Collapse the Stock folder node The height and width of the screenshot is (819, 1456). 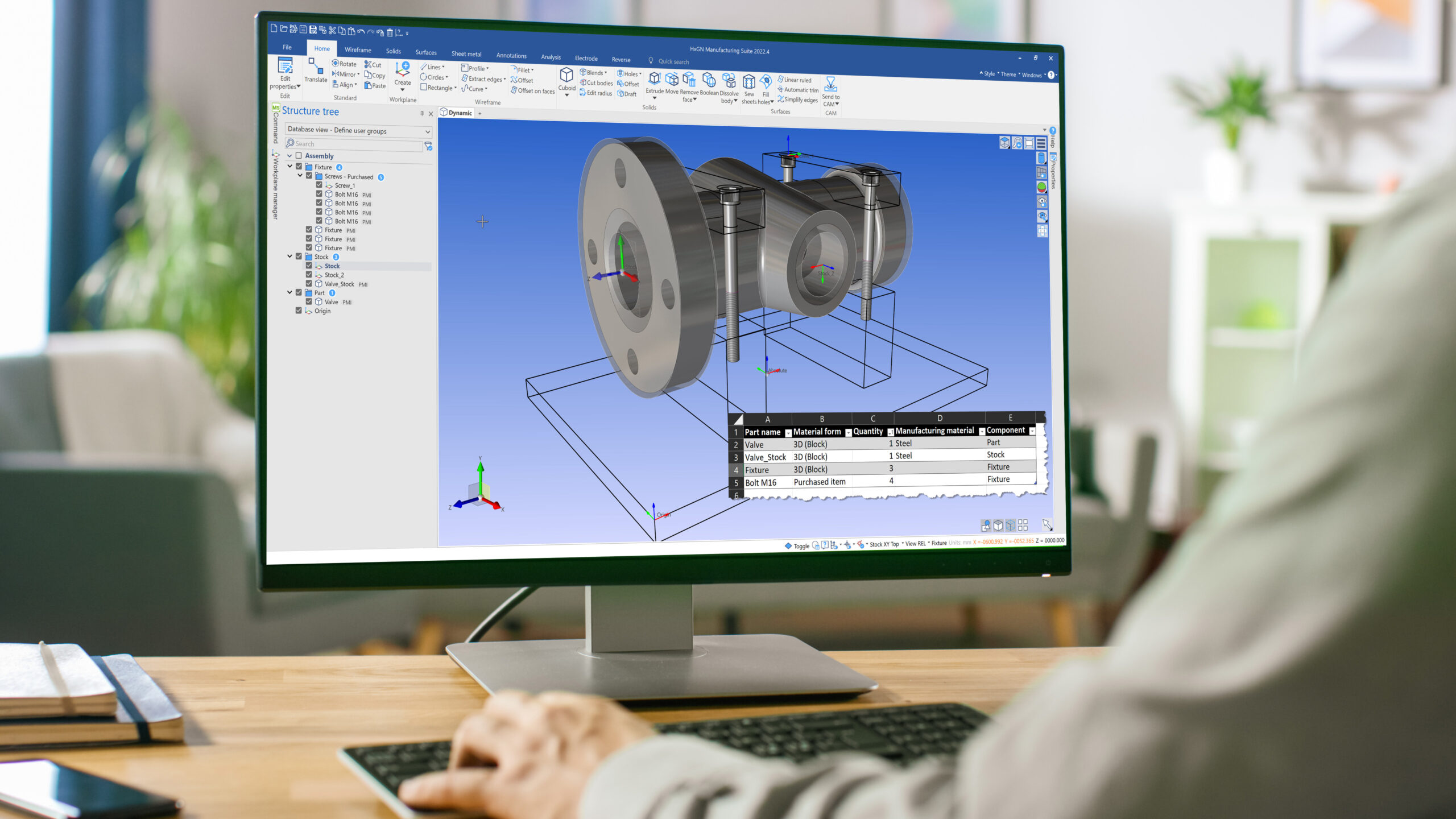click(x=290, y=257)
